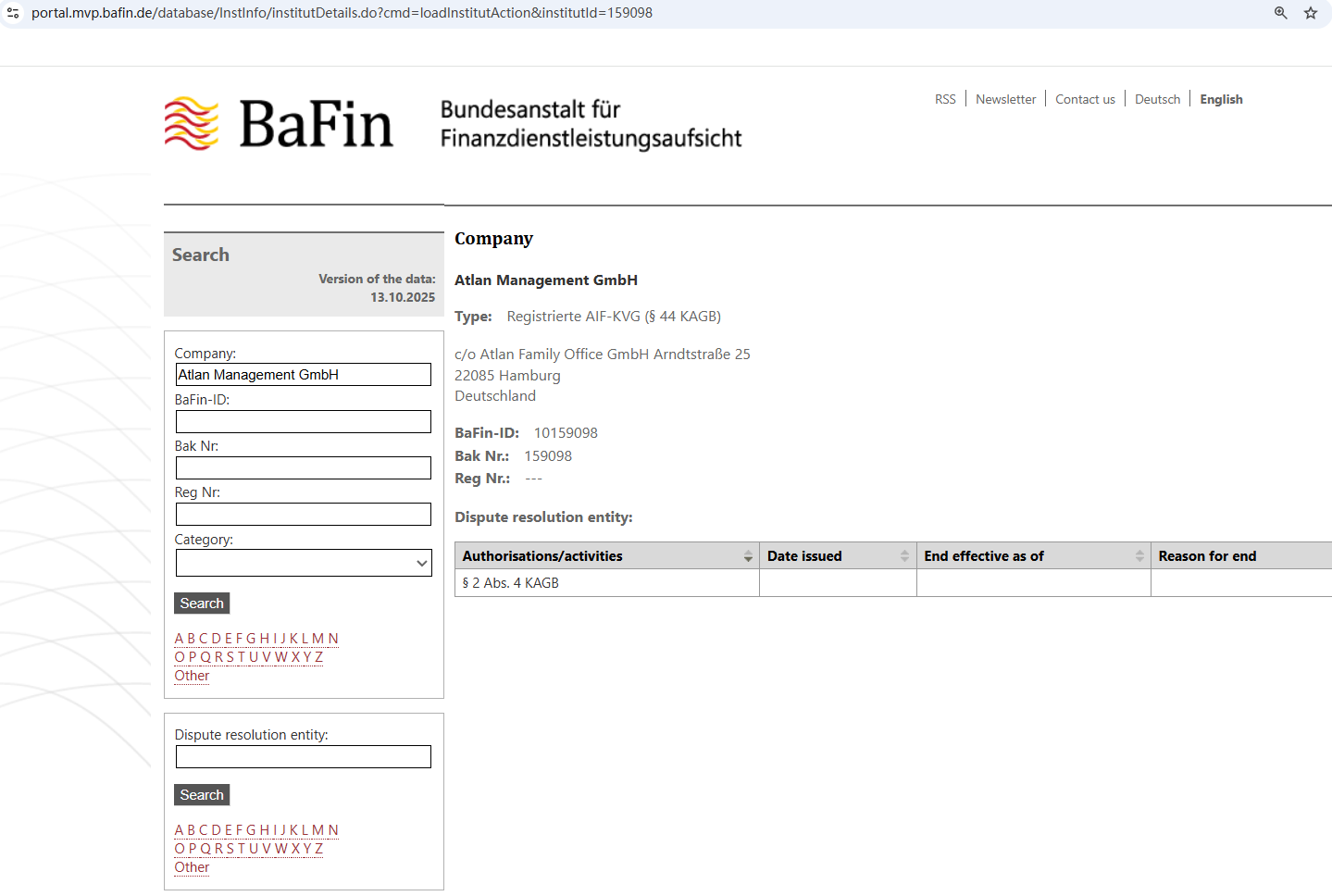Switch language to Deutsch

[1157, 99]
